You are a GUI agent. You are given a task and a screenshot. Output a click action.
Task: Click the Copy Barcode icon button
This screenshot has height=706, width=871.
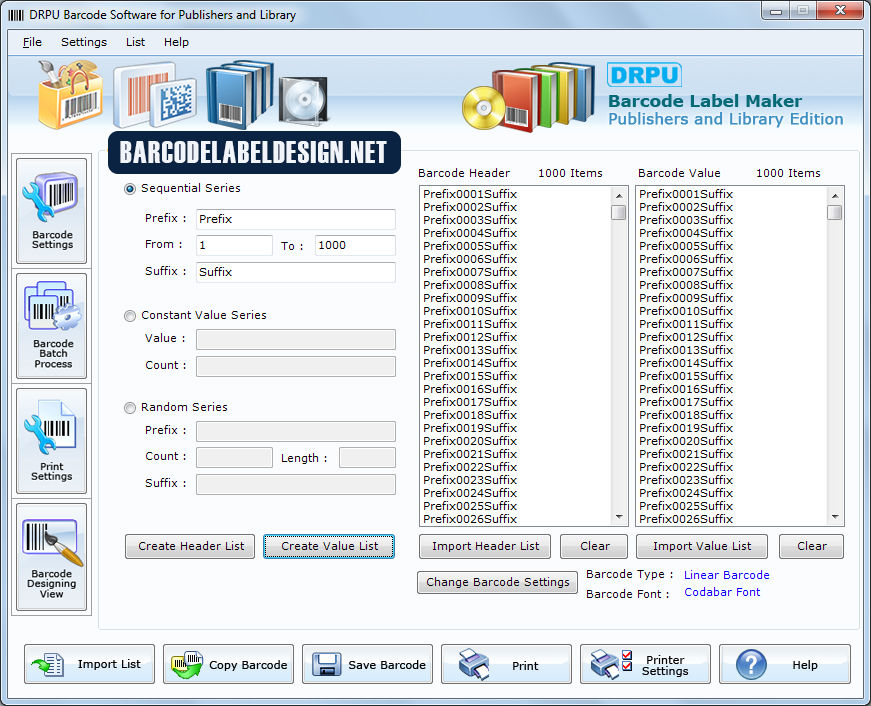228,664
